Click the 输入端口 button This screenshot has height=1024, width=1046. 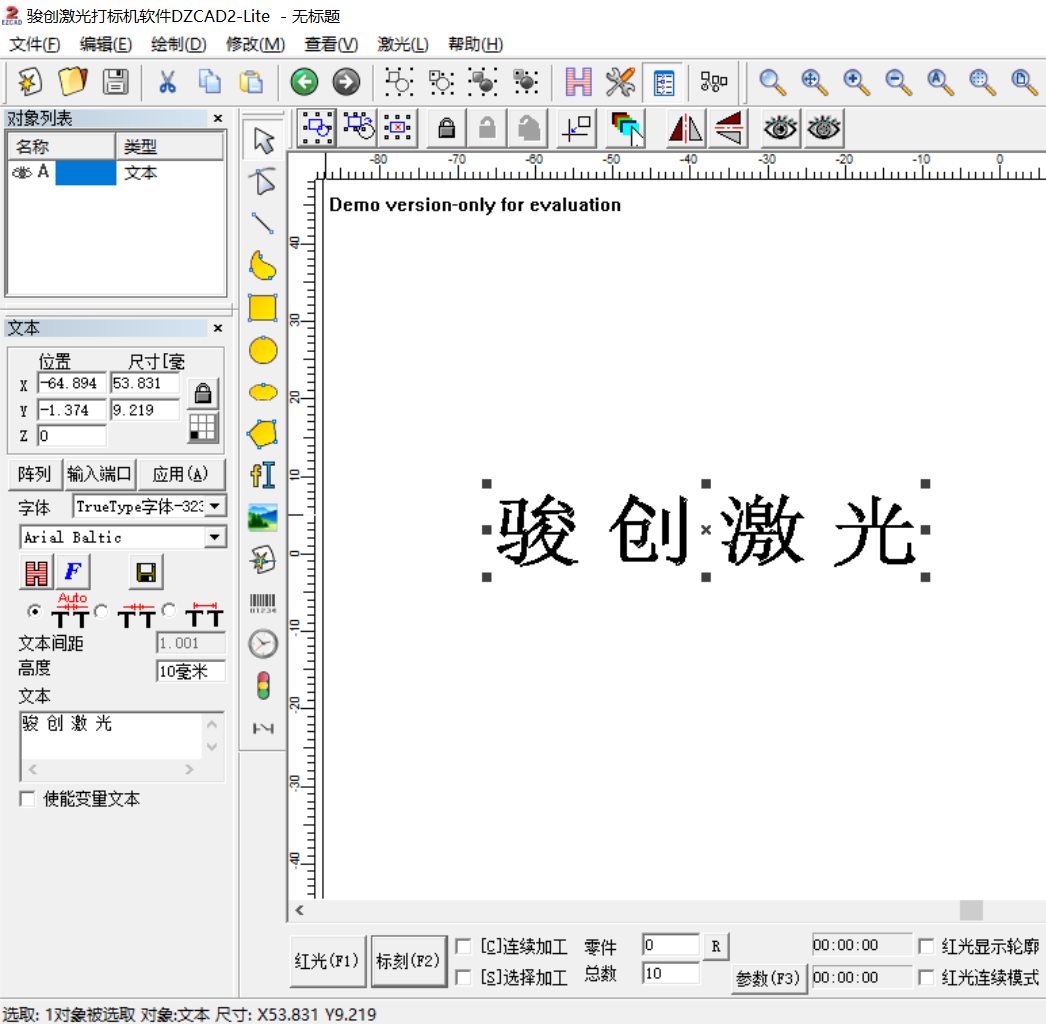coord(99,474)
